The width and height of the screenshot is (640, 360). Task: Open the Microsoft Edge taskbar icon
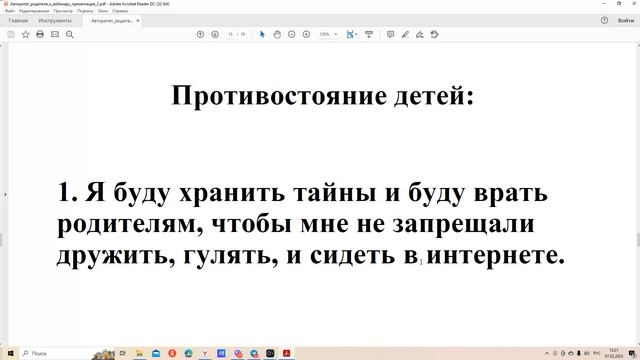[189, 353]
